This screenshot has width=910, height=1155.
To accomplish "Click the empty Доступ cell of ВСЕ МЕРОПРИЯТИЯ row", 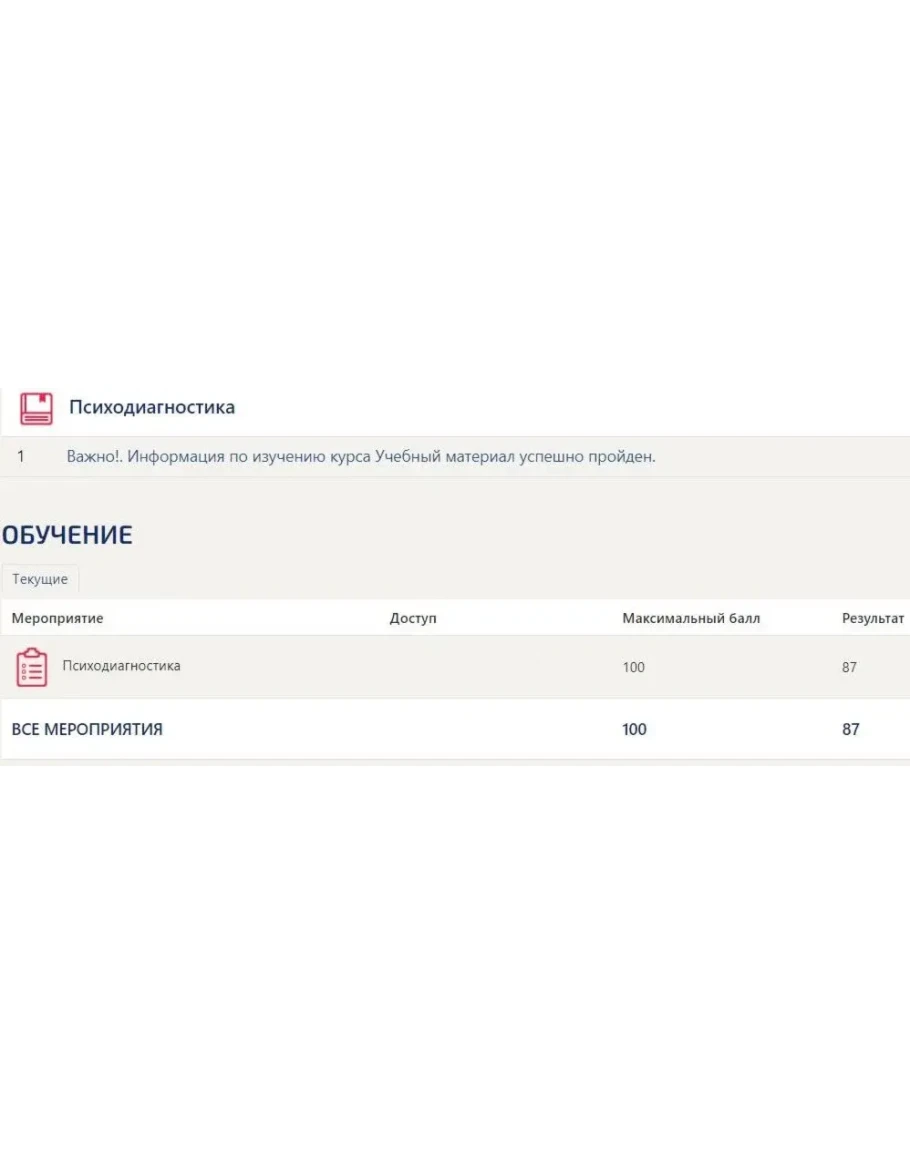I will [x=413, y=730].
